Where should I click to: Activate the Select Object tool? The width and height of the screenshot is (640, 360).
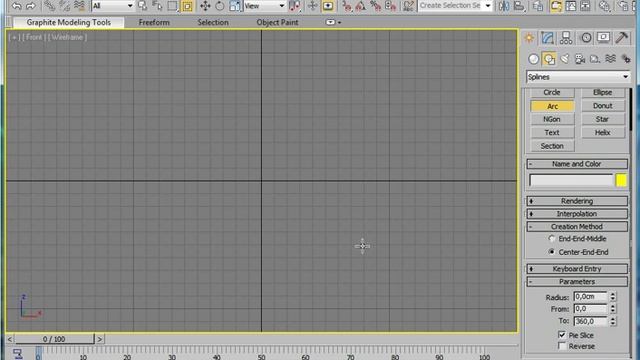pyautogui.click(x=142, y=6)
